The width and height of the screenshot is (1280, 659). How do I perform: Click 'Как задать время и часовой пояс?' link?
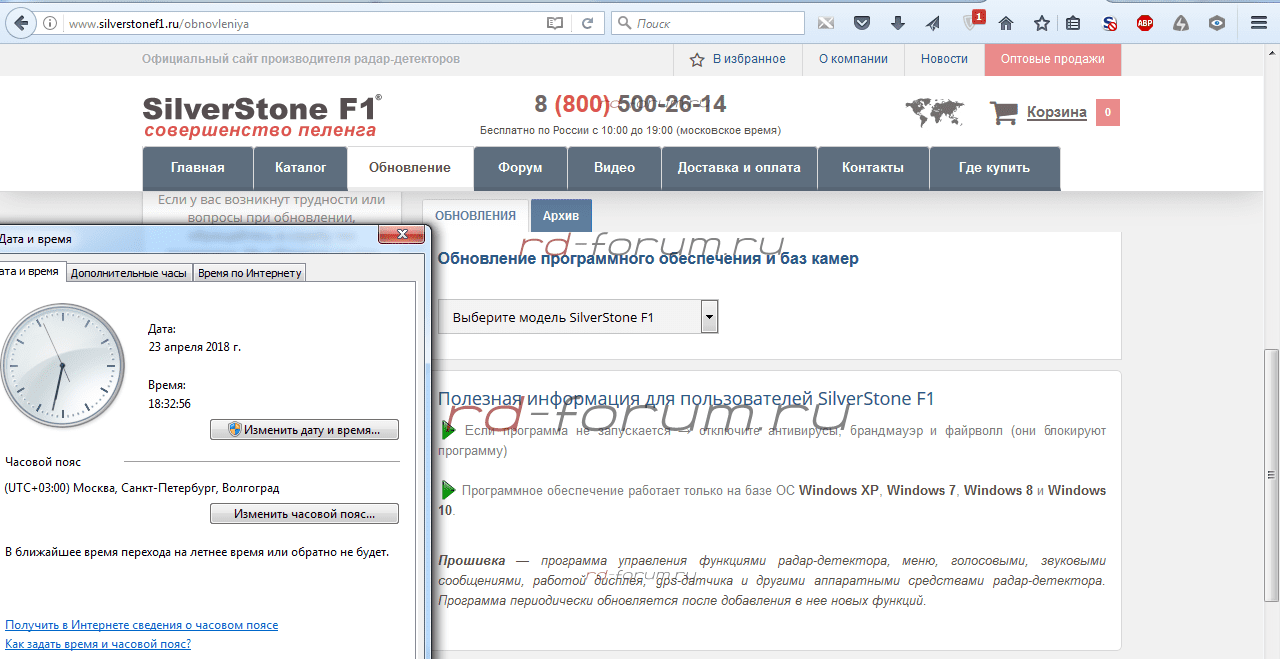point(98,644)
